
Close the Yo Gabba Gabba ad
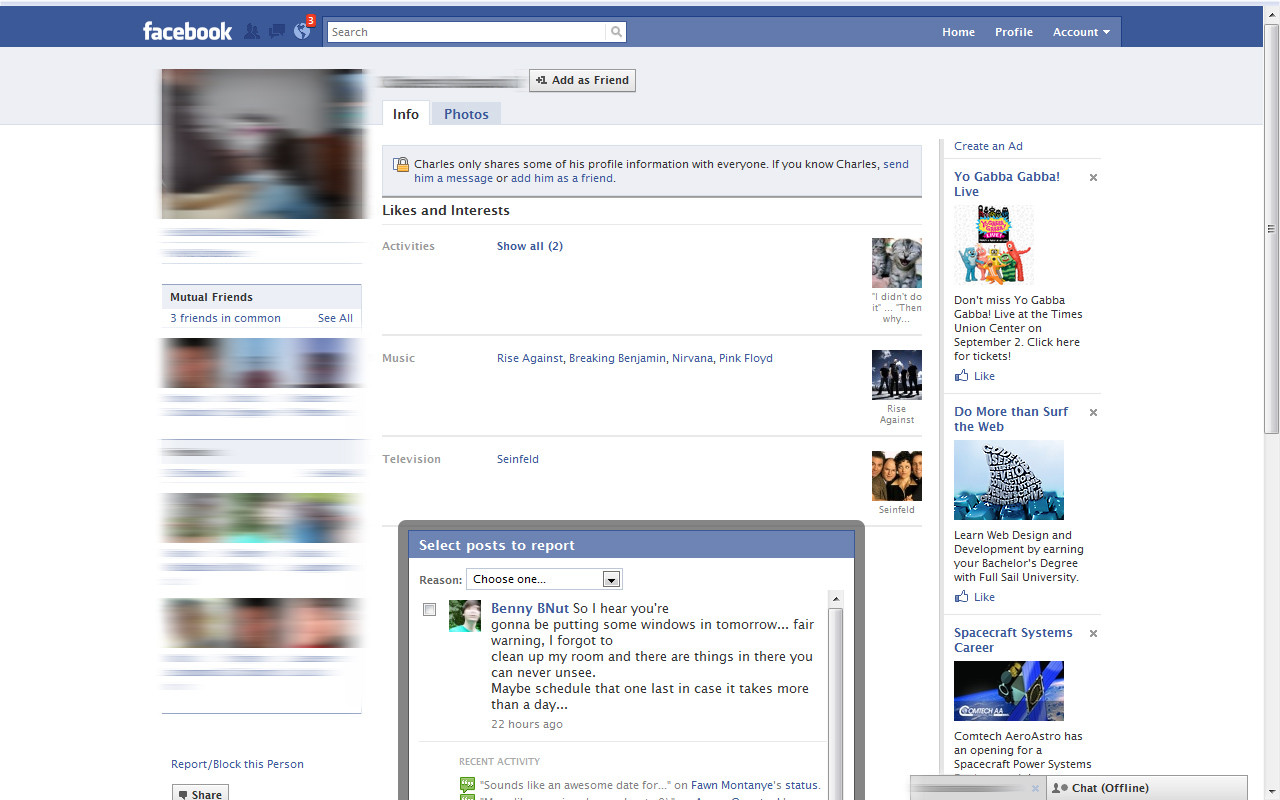(1093, 178)
